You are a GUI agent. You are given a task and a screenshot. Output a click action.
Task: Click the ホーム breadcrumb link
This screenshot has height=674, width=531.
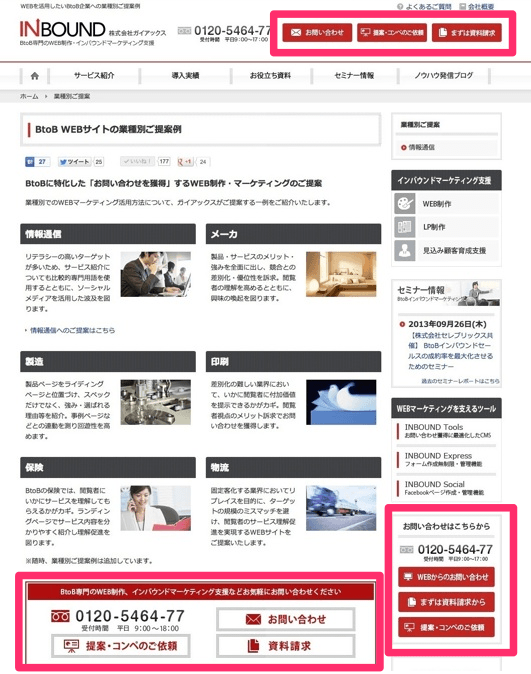click(x=29, y=96)
